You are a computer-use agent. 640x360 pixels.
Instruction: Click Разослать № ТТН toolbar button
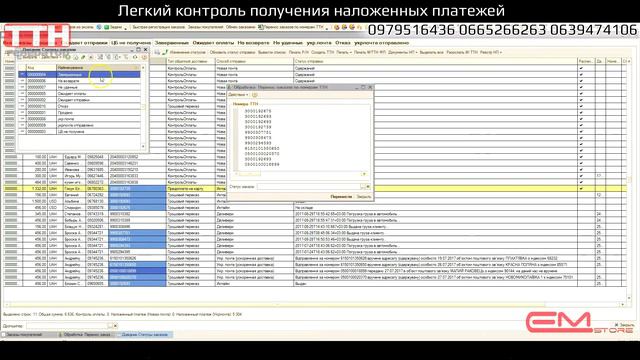tap(462, 52)
